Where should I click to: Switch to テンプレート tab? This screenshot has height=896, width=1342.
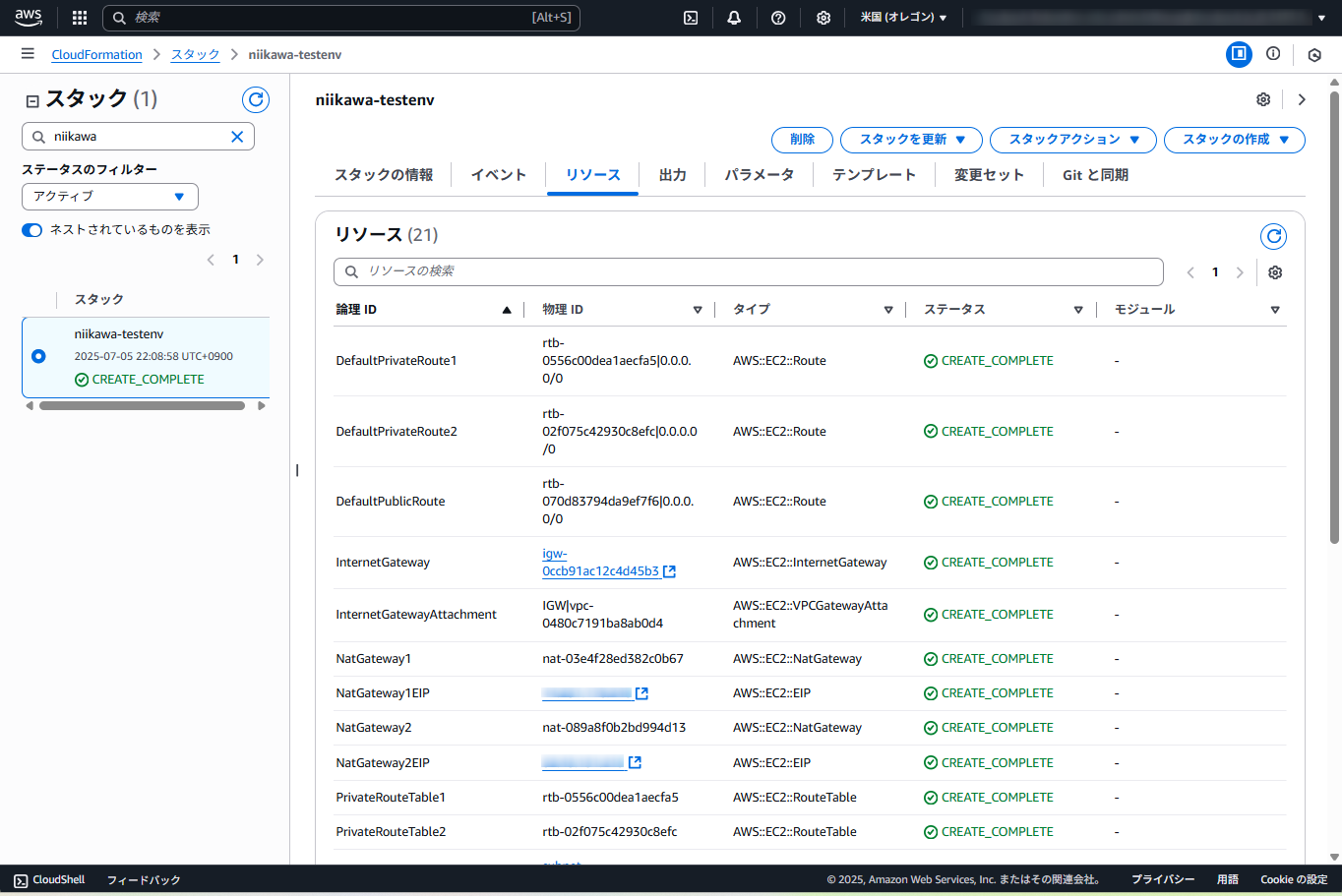[875, 175]
